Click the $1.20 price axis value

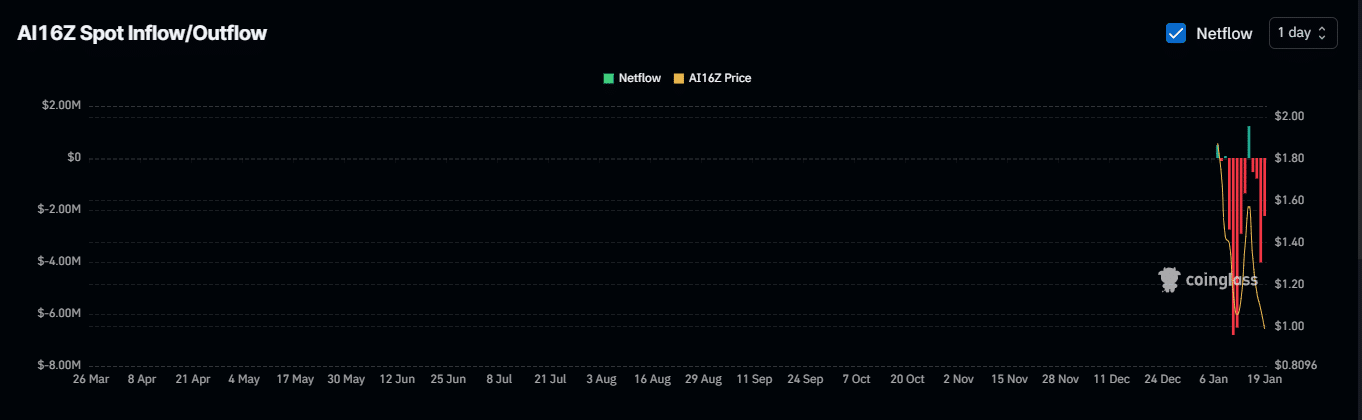(x=1291, y=284)
